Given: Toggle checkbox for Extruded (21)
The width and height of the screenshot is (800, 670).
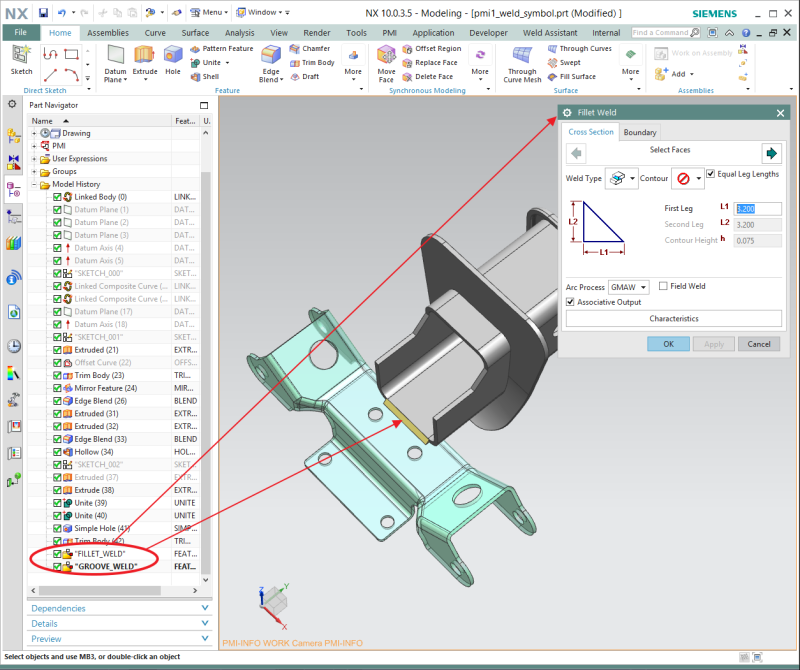Looking at the screenshot, I should click(x=57, y=350).
